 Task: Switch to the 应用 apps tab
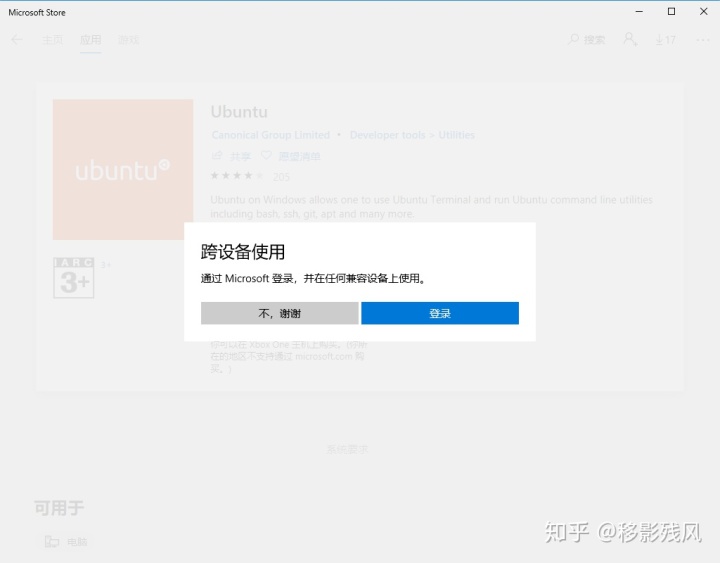(x=90, y=40)
